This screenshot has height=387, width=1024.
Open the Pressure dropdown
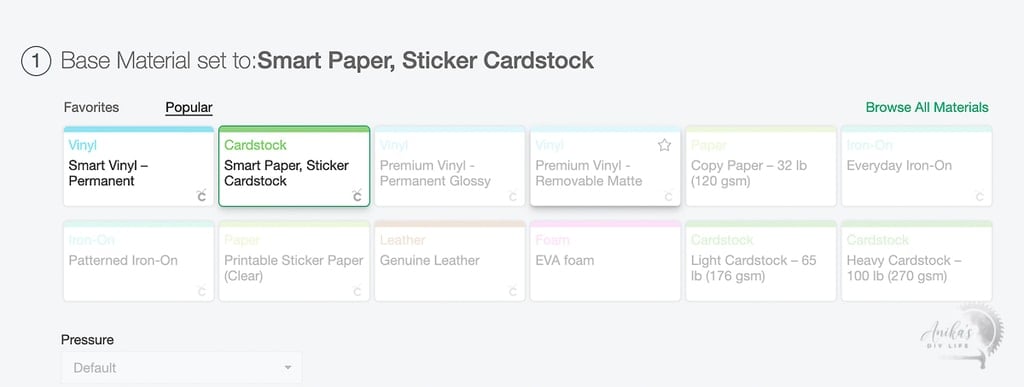point(182,367)
